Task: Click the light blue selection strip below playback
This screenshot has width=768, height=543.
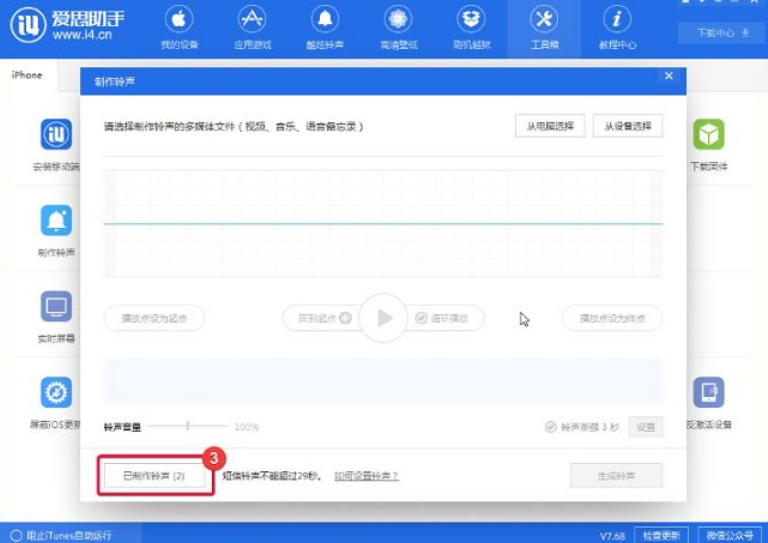Action: pyautogui.click(x=383, y=381)
